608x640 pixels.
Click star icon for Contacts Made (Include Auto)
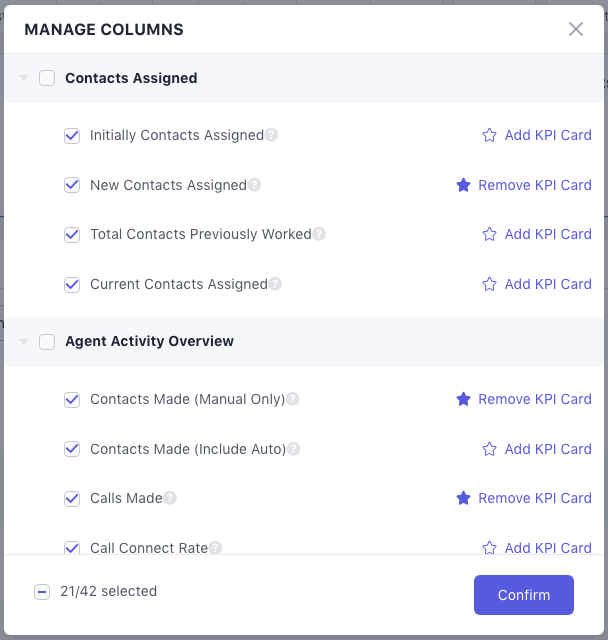point(489,449)
